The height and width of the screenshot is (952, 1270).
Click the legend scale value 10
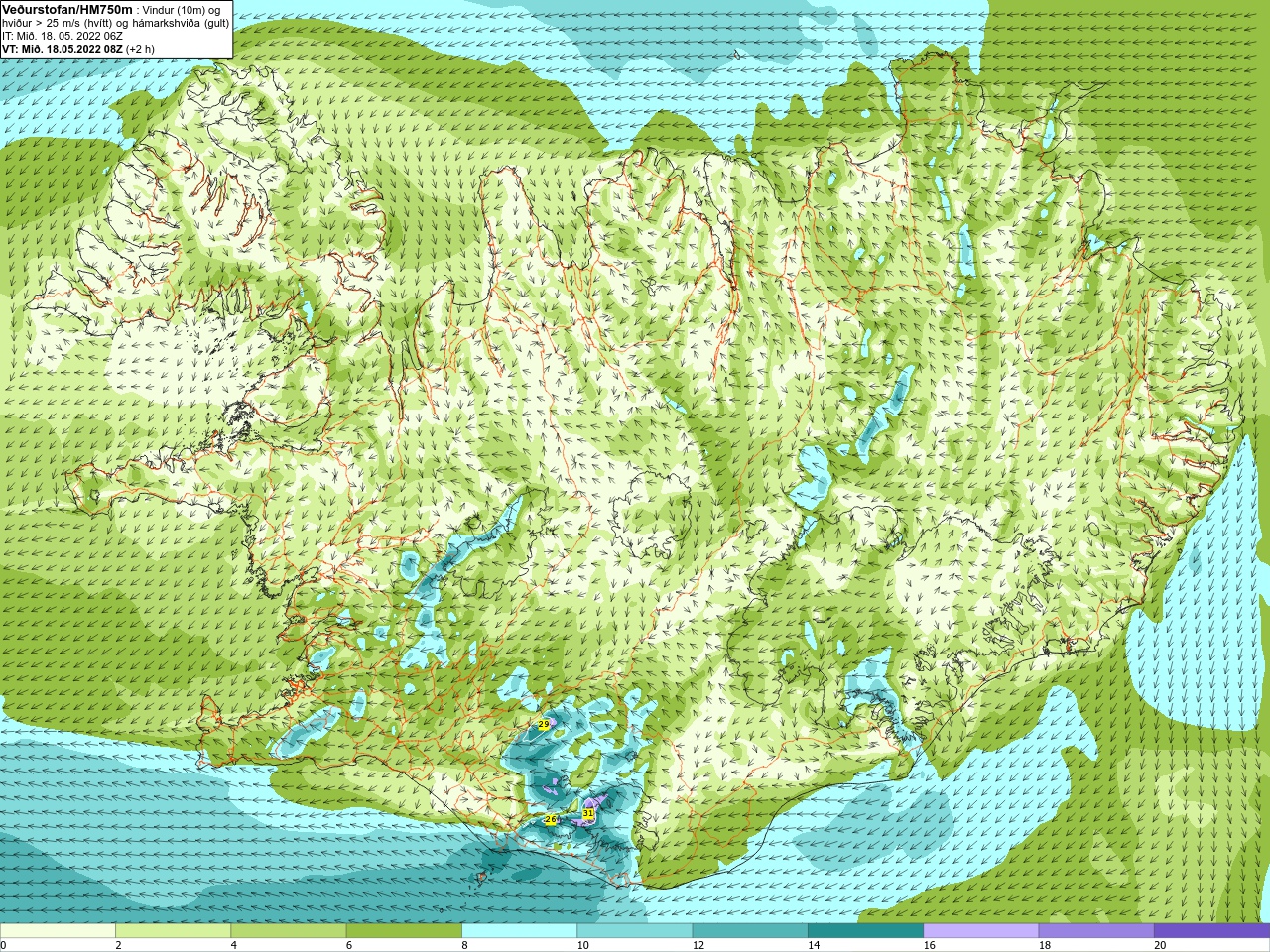point(582,945)
